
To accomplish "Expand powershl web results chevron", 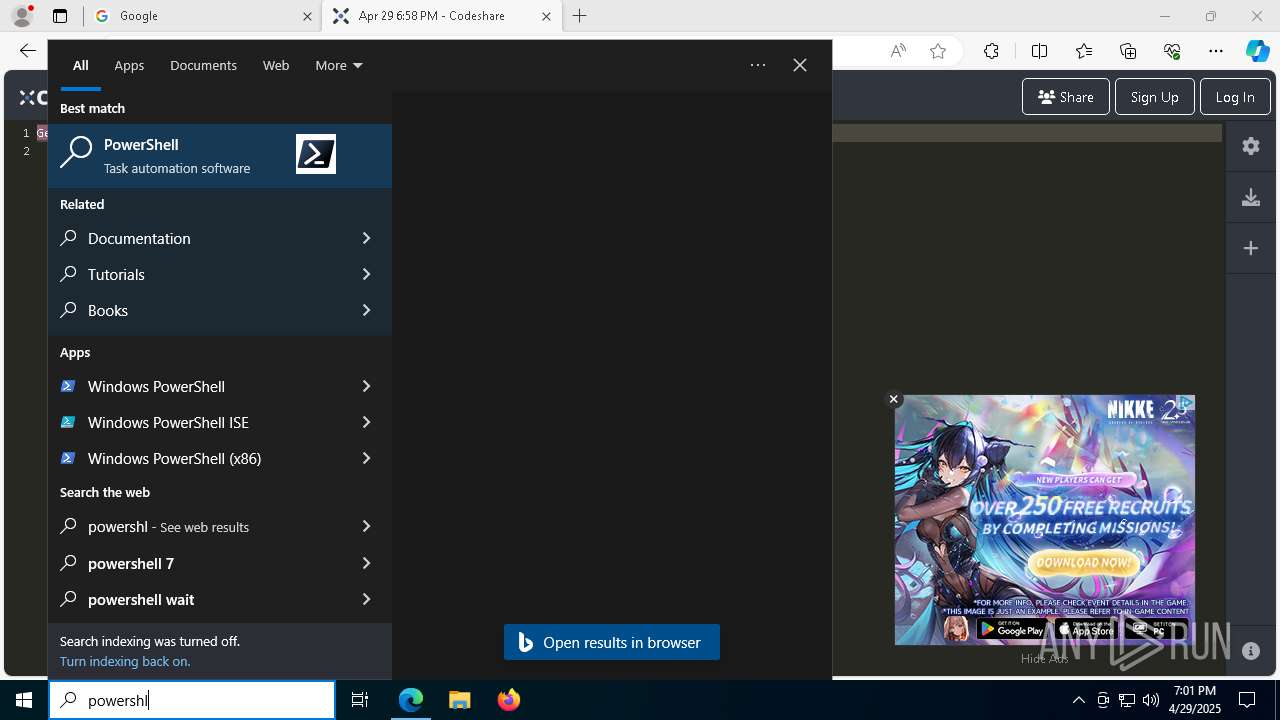I will click(366, 526).
